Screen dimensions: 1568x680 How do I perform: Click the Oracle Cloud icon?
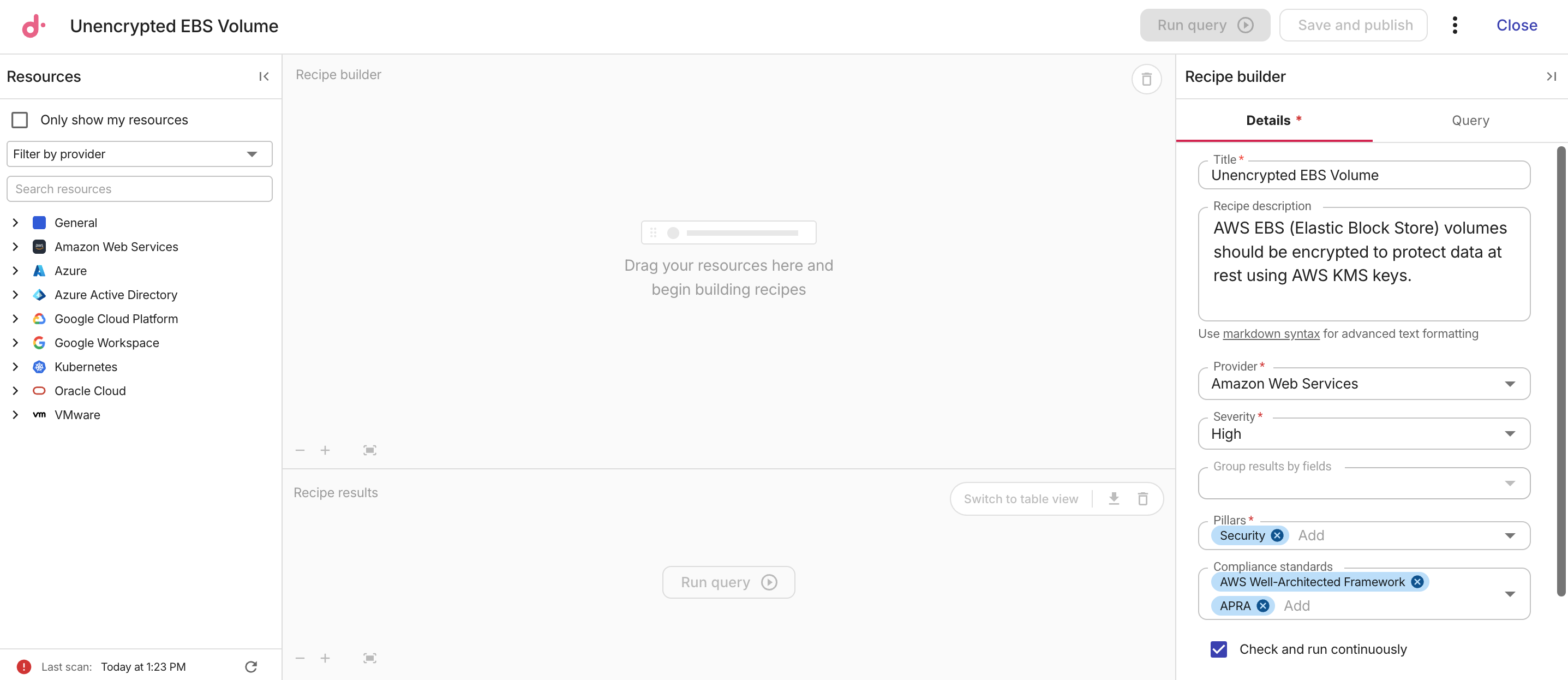39,391
